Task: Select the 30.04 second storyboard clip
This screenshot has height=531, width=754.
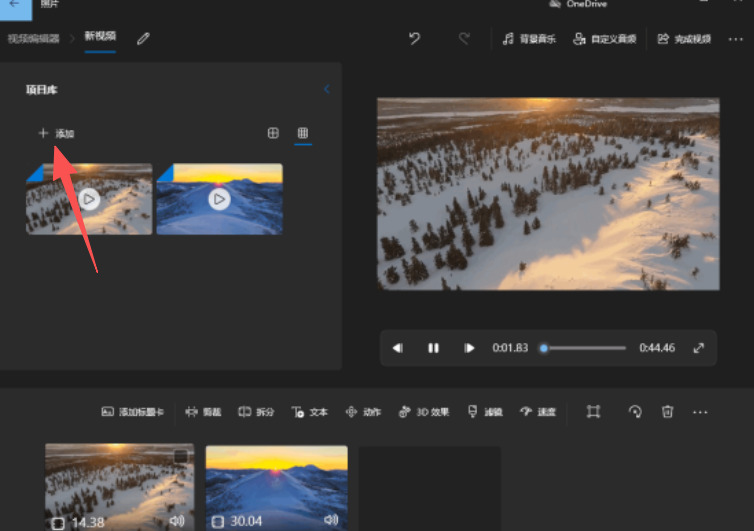Action: point(276,488)
